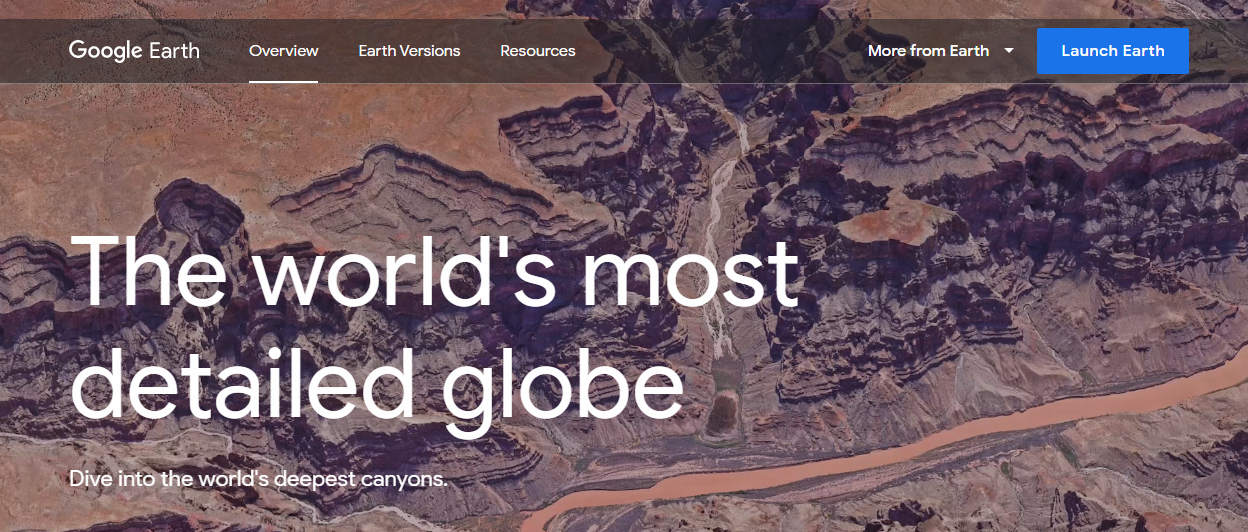This screenshot has height=532, width=1248.
Task: Click the blue Launch Earth button
Action: [x=1113, y=51]
